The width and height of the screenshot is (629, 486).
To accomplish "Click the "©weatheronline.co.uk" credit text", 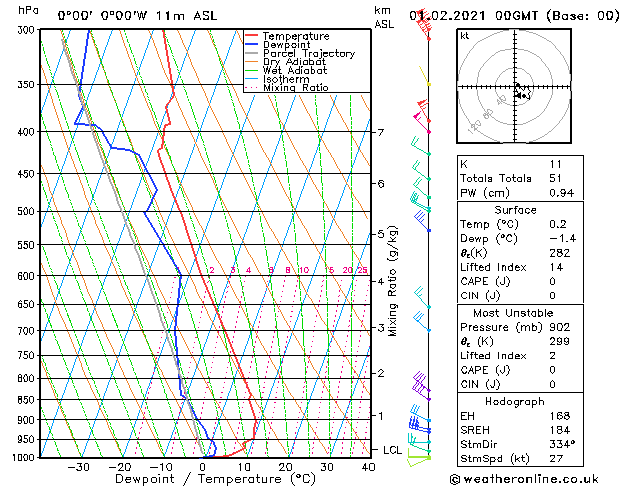I will click(524, 479).
